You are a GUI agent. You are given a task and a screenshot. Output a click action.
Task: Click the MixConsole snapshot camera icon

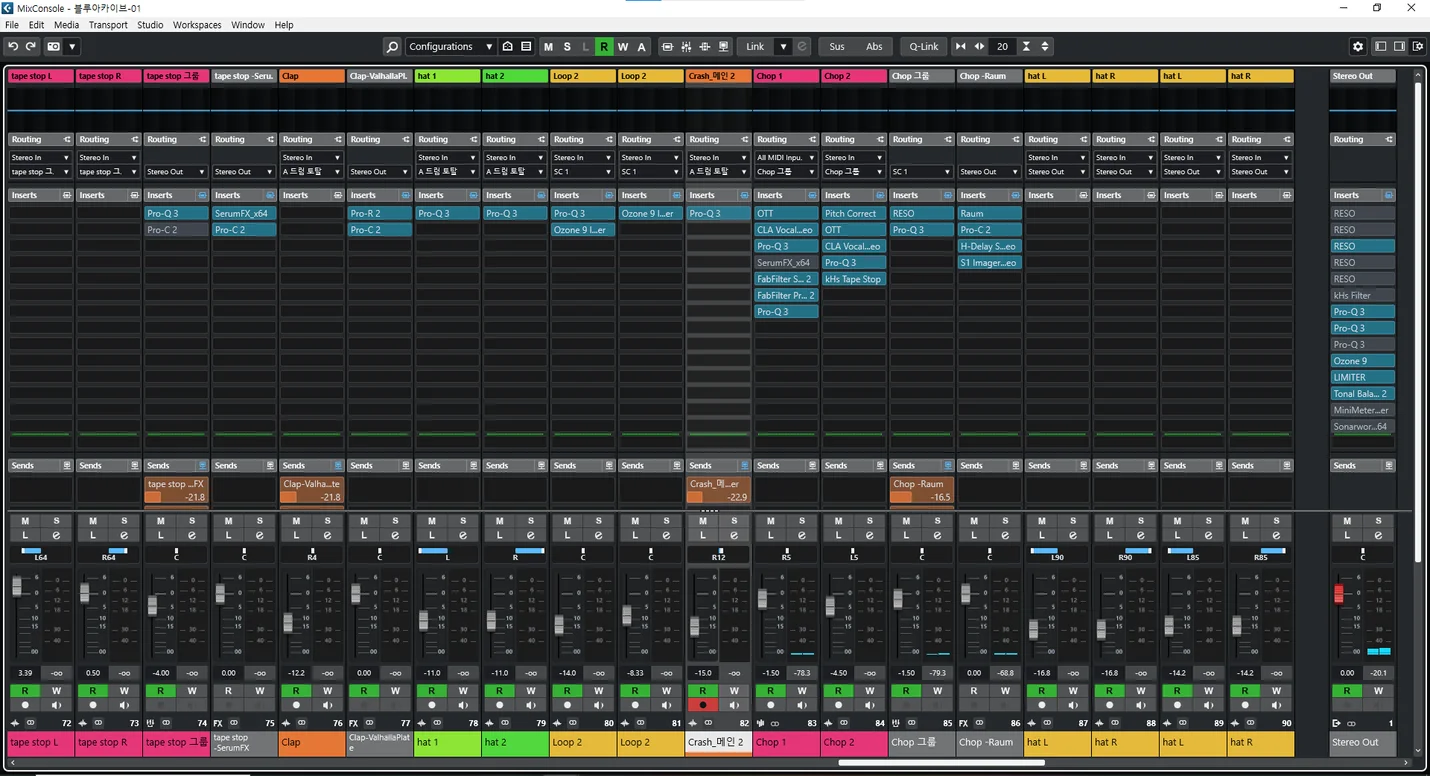(54, 46)
